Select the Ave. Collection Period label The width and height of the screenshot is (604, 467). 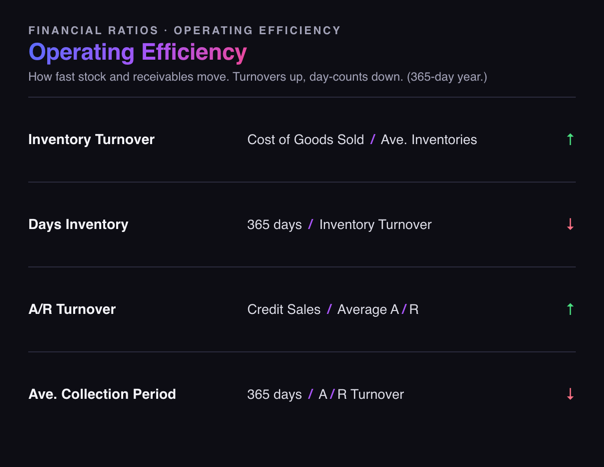coord(102,394)
